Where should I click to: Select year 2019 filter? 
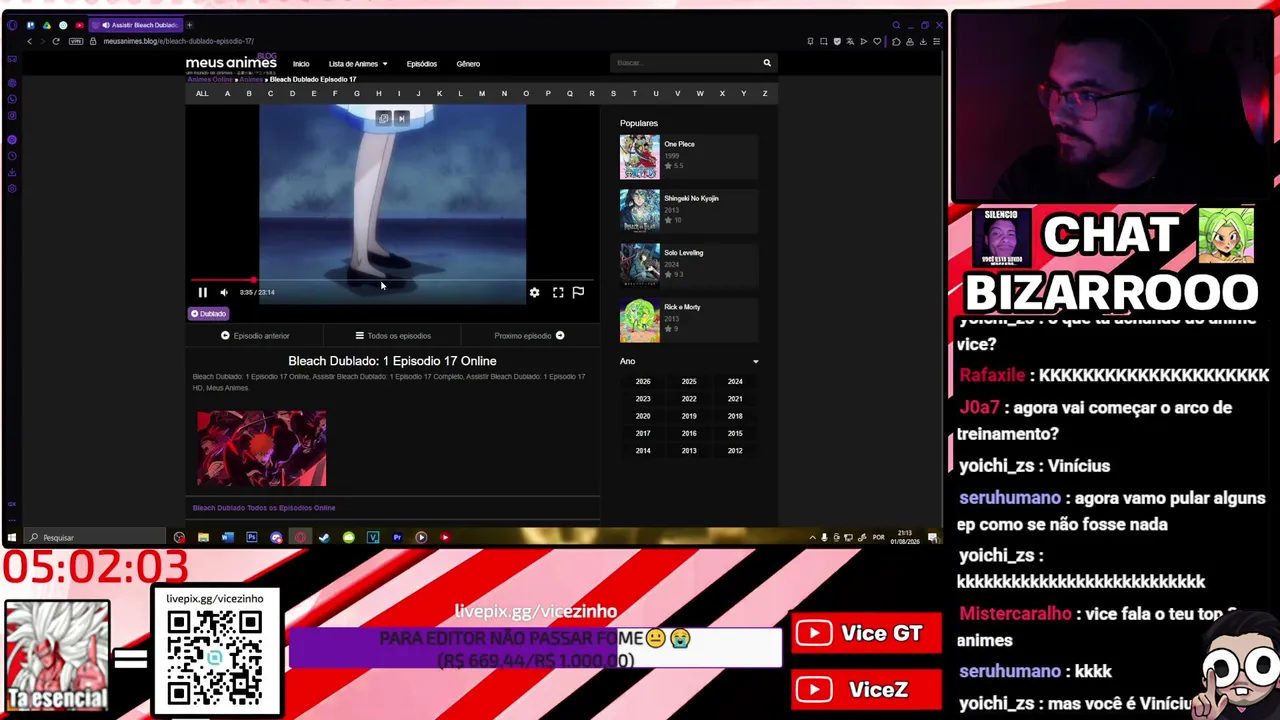coord(689,416)
